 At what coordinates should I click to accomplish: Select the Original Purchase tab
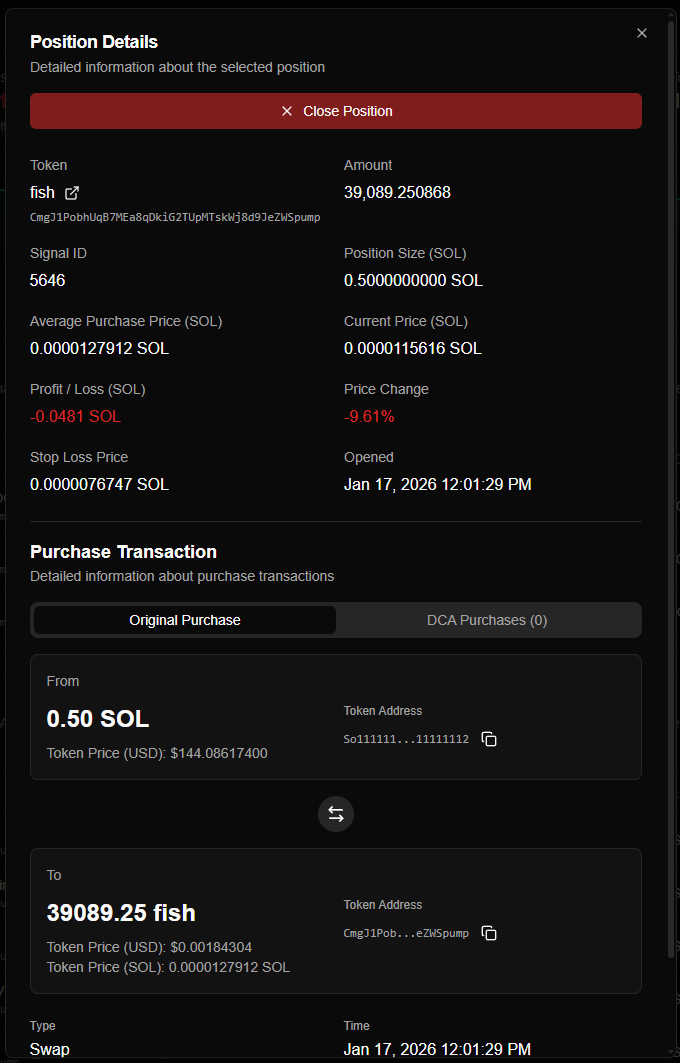[184, 620]
